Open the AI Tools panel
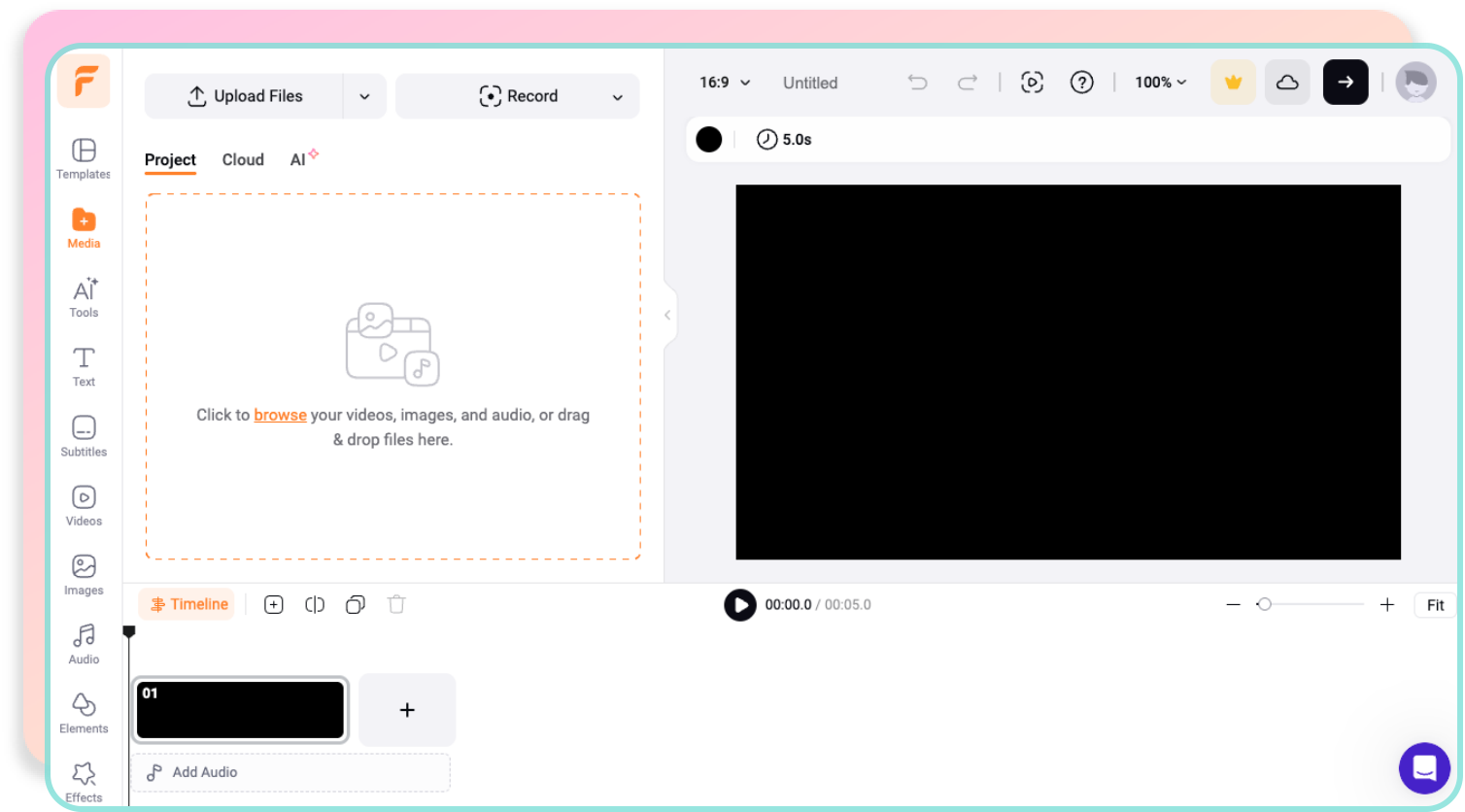1465x812 pixels. pyautogui.click(x=84, y=296)
